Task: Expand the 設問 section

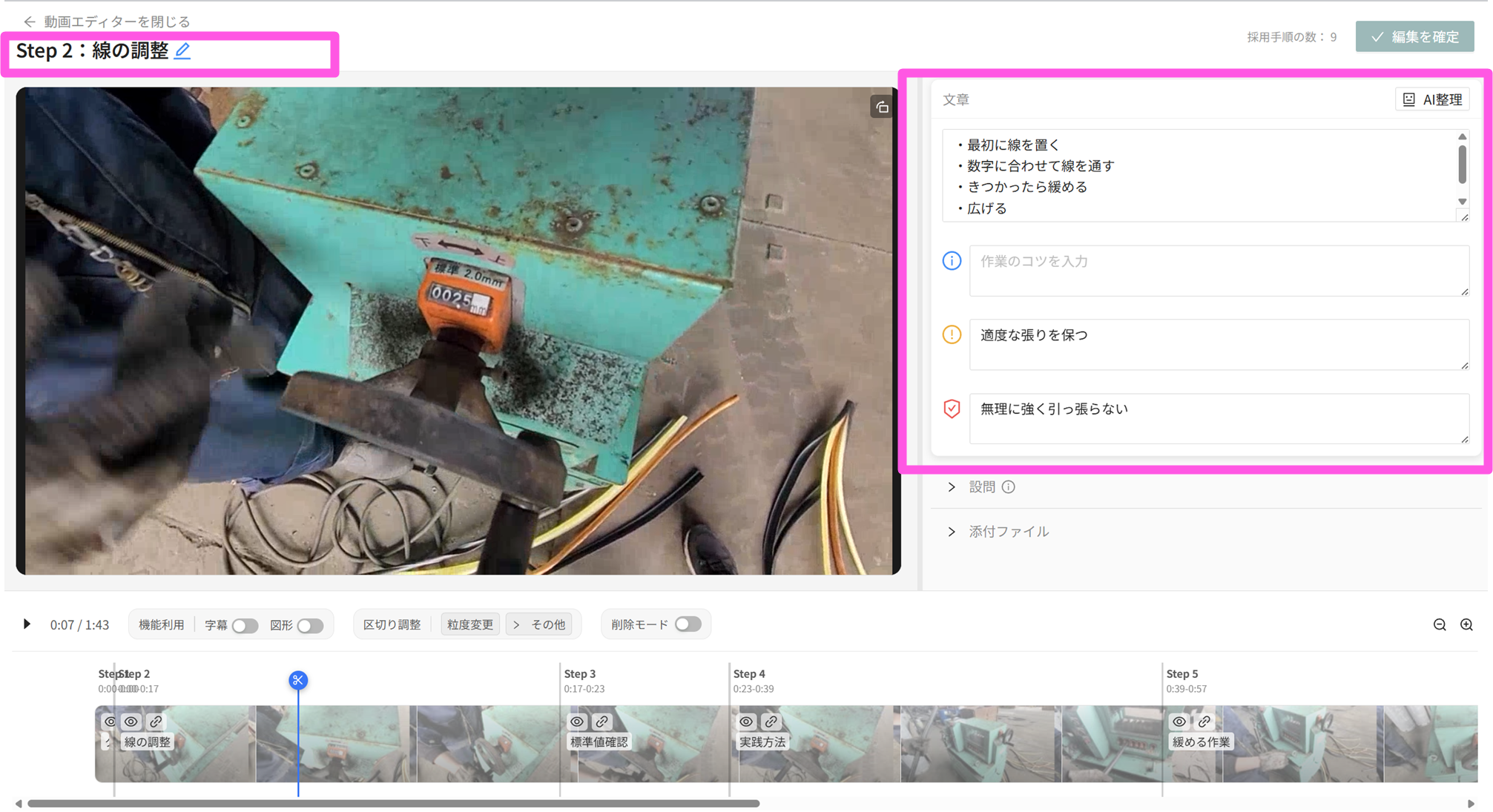Action: tap(952, 487)
